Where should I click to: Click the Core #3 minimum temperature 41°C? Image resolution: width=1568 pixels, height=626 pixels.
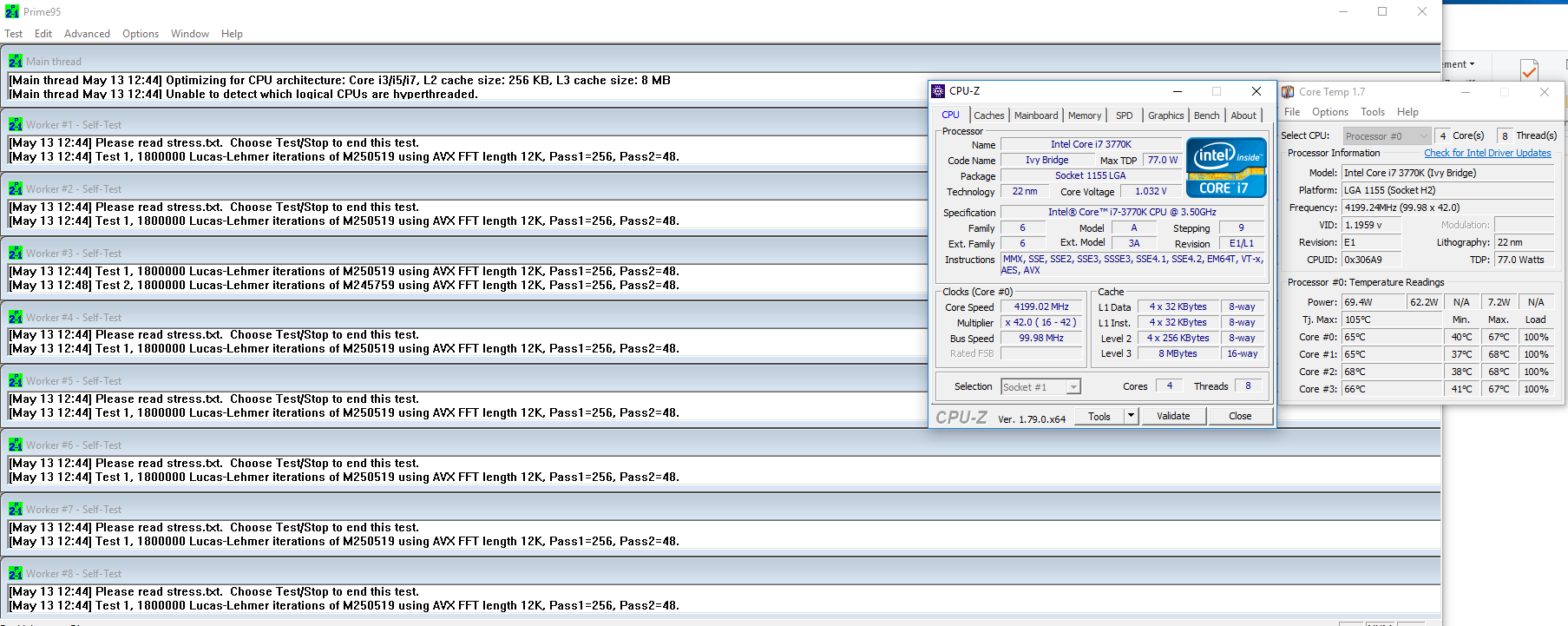coord(1461,389)
